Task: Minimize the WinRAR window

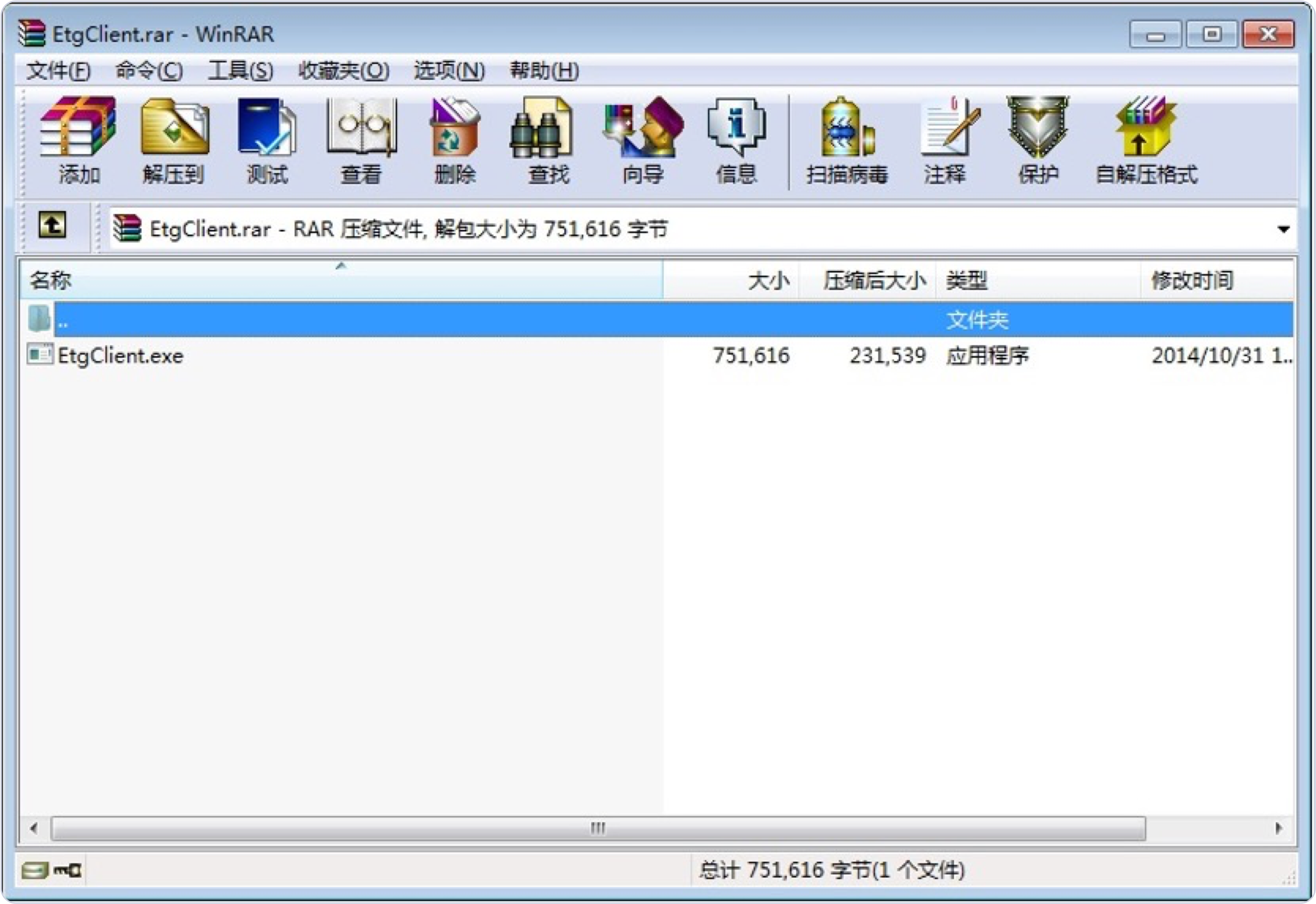Action: click(x=1155, y=35)
